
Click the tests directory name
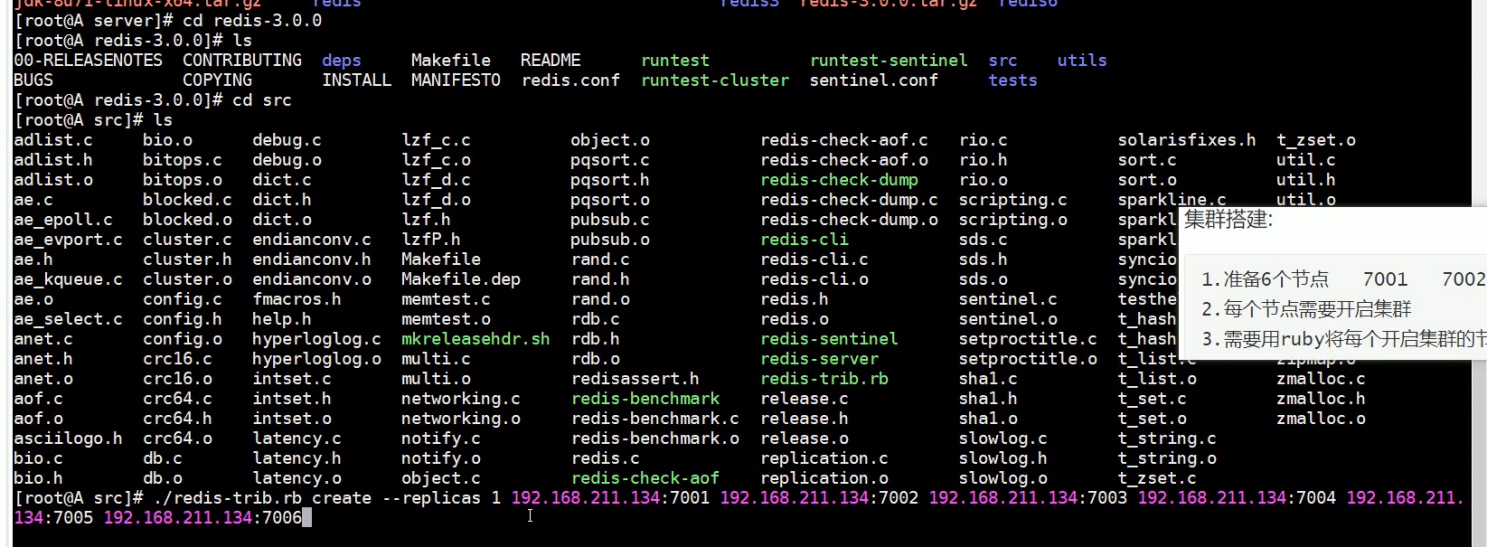click(x=1013, y=80)
